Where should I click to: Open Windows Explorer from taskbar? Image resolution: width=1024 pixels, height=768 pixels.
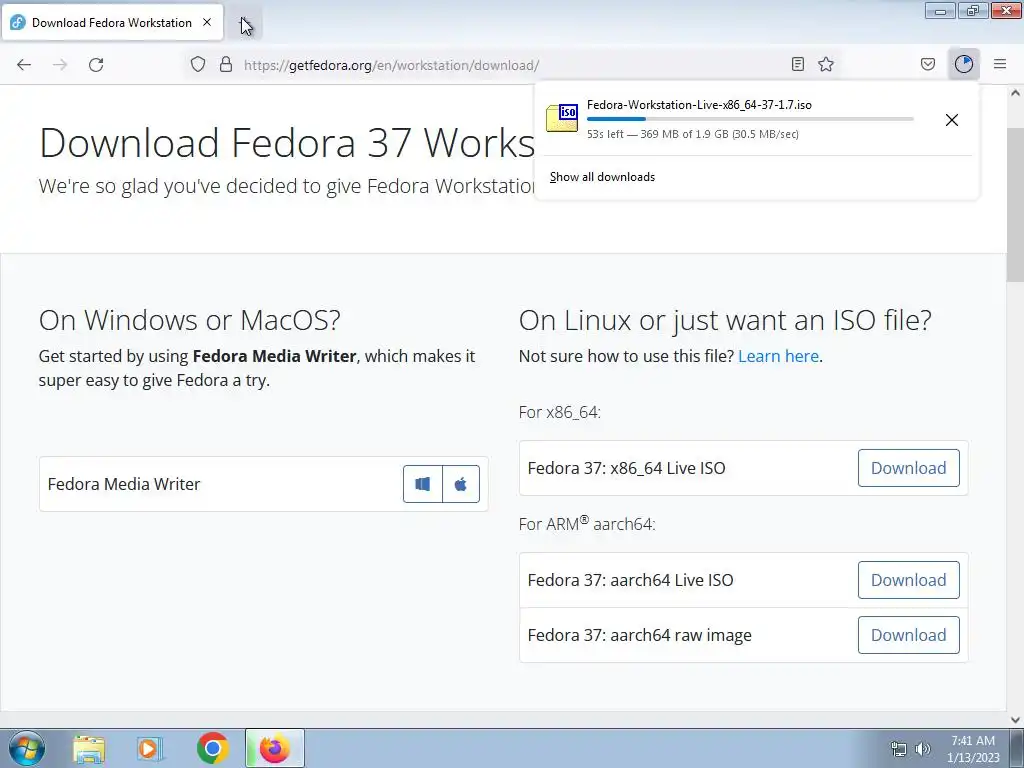(89, 749)
